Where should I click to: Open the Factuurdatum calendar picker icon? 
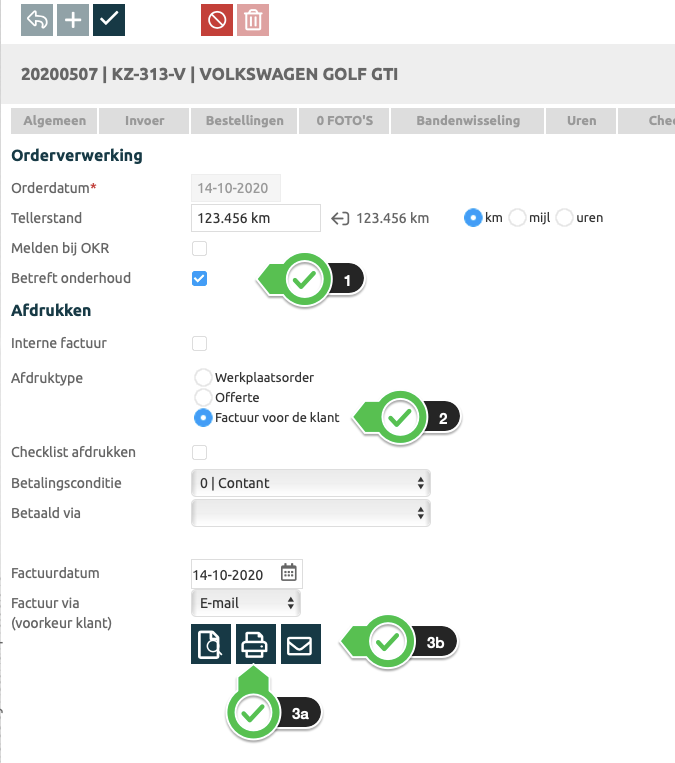click(288, 573)
